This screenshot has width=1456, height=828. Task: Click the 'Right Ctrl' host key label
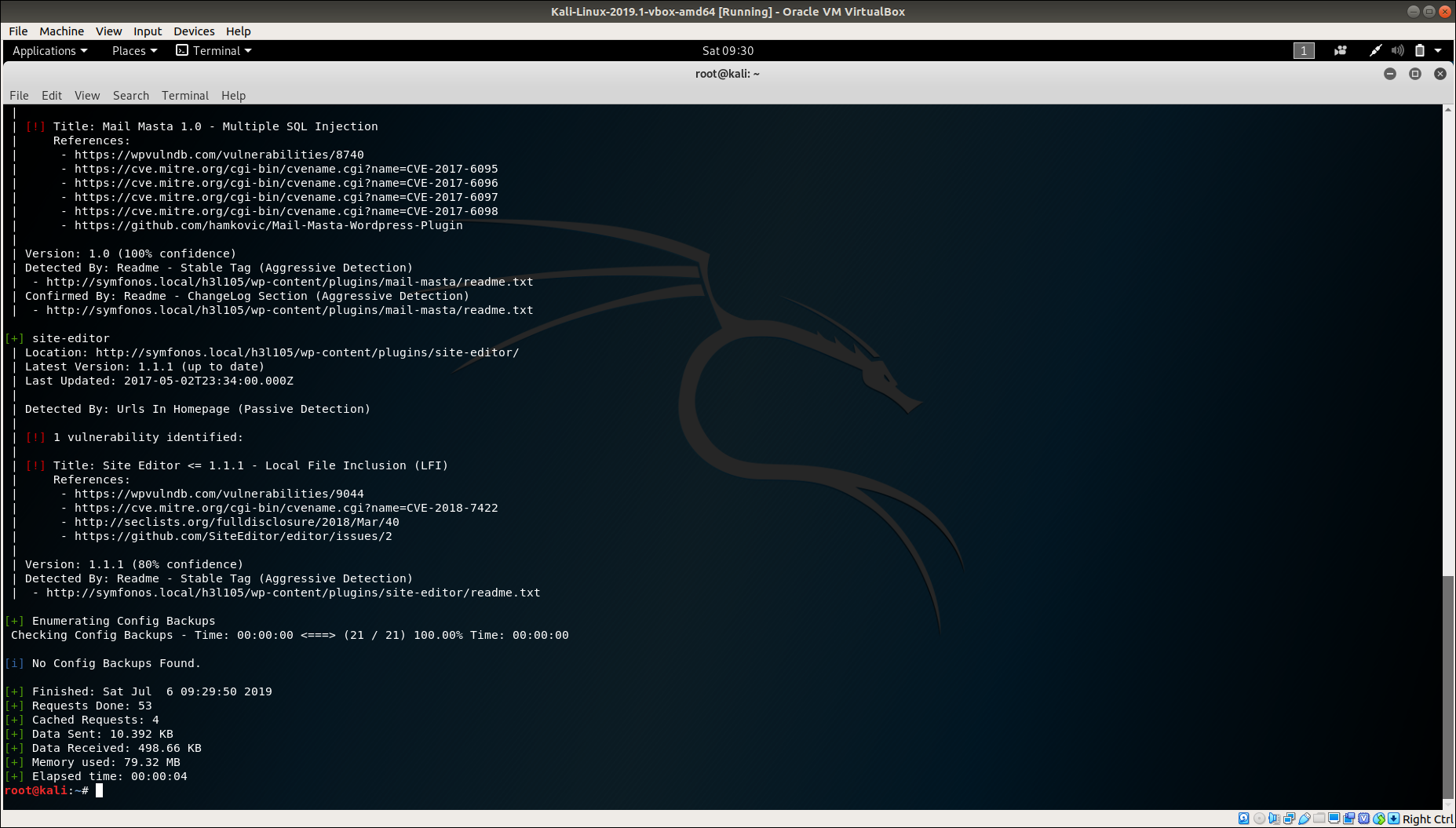[x=1428, y=819]
